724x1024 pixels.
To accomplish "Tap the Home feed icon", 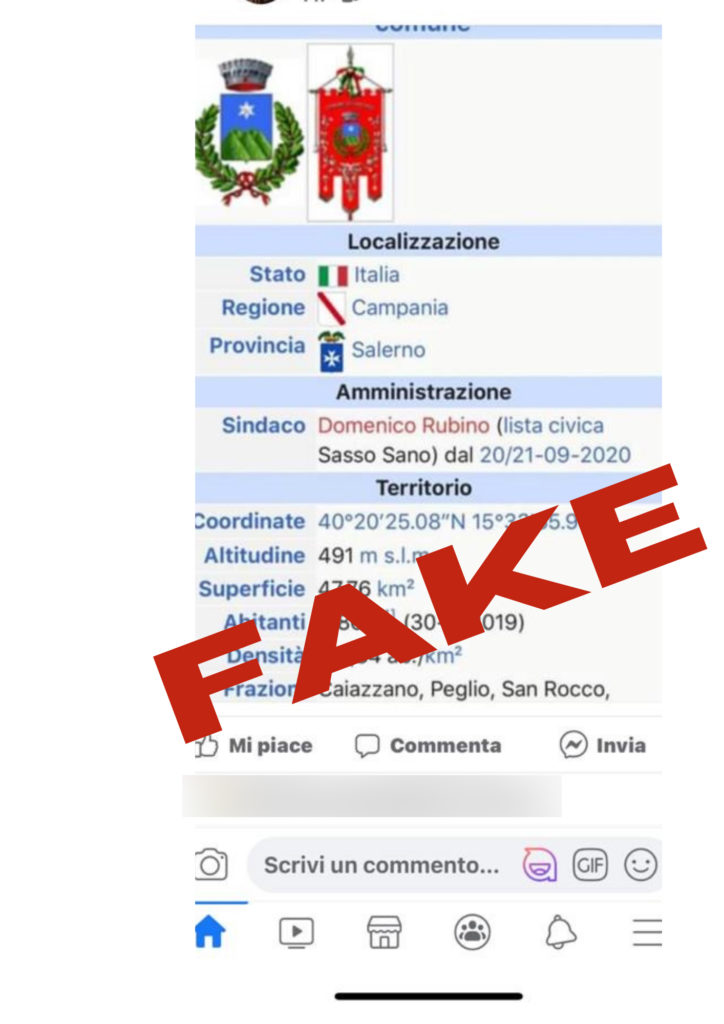I will tap(210, 932).
